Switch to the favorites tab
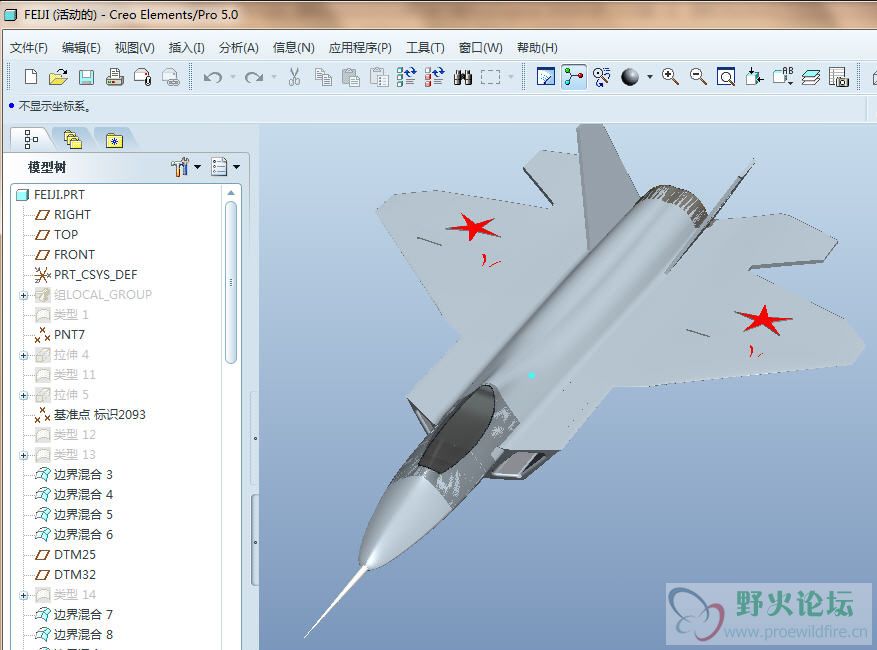Image resolution: width=877 pixels, height=650 pixels. [x=114, y=140]
